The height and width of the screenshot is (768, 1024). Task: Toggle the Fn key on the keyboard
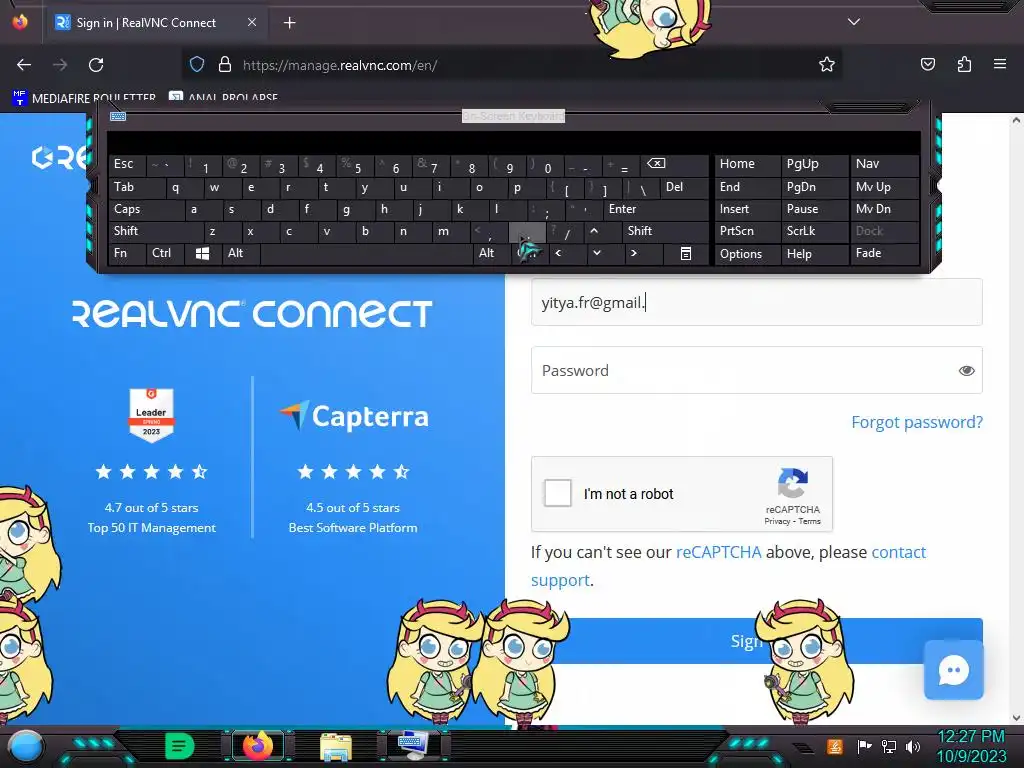pyautogui.click(x=127, y=253)
